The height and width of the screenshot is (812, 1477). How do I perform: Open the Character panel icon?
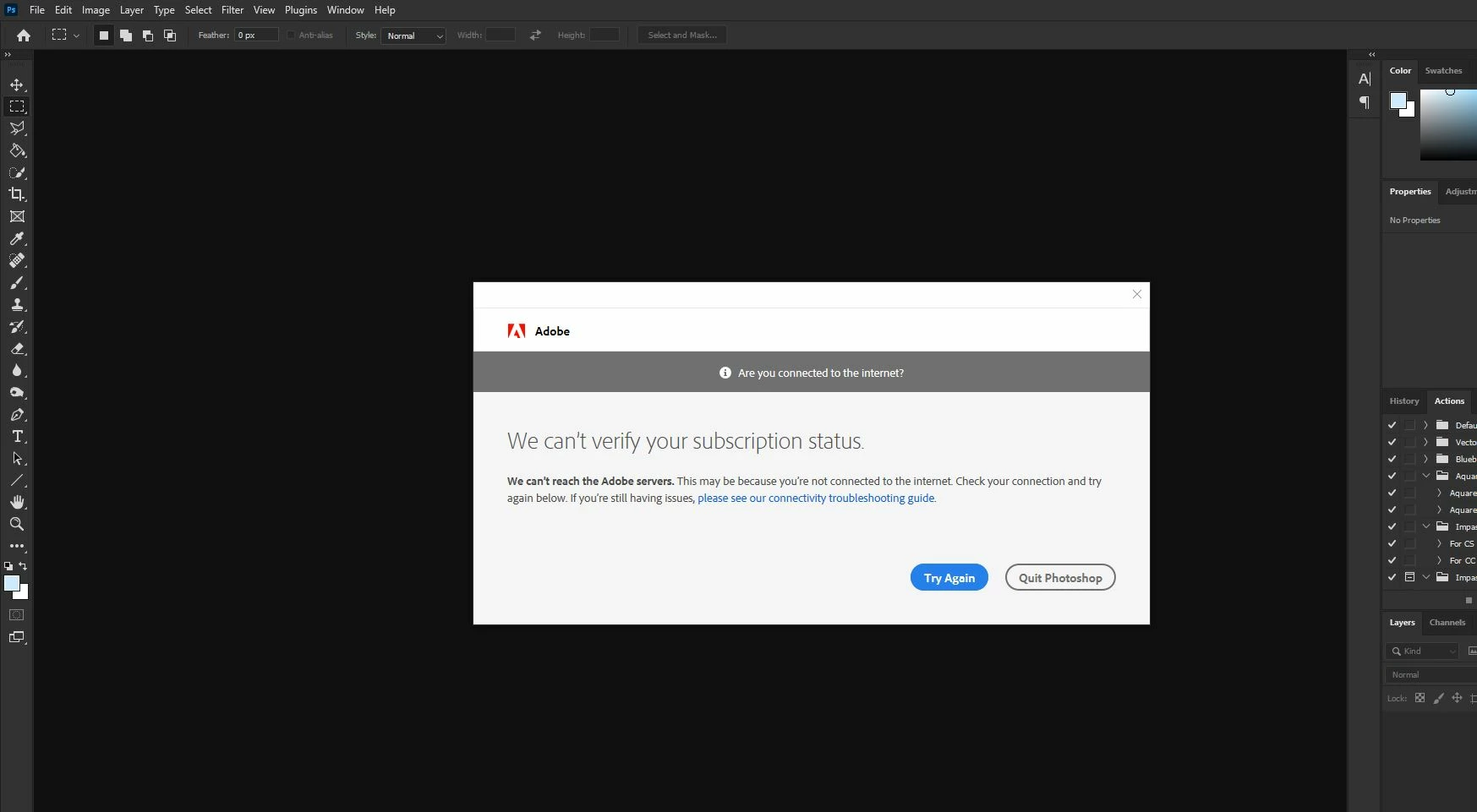point(1365,79)
